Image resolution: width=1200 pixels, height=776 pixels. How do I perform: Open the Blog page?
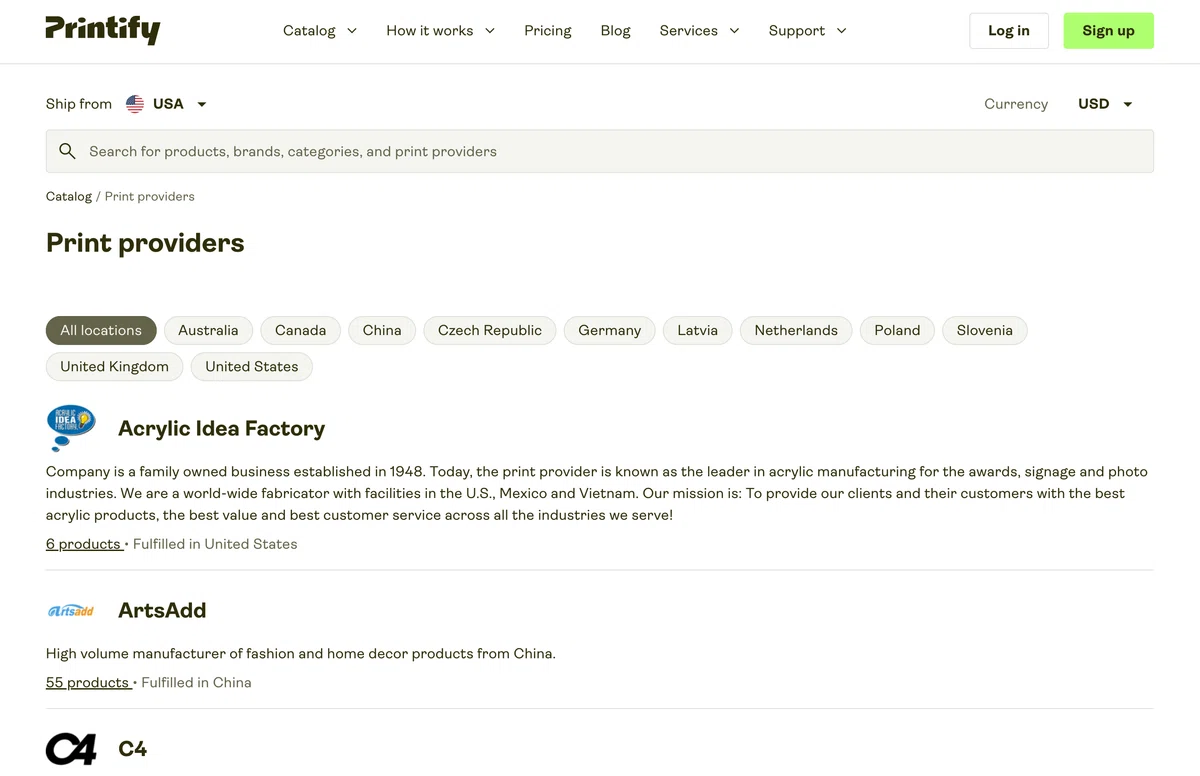tap(616, 31)
